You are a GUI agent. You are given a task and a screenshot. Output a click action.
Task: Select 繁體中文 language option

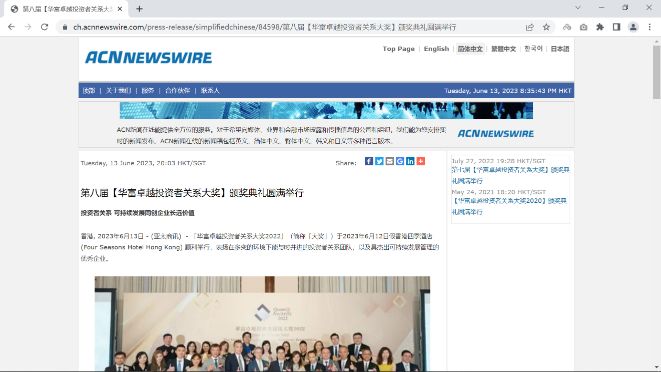[x=503, y=49]
